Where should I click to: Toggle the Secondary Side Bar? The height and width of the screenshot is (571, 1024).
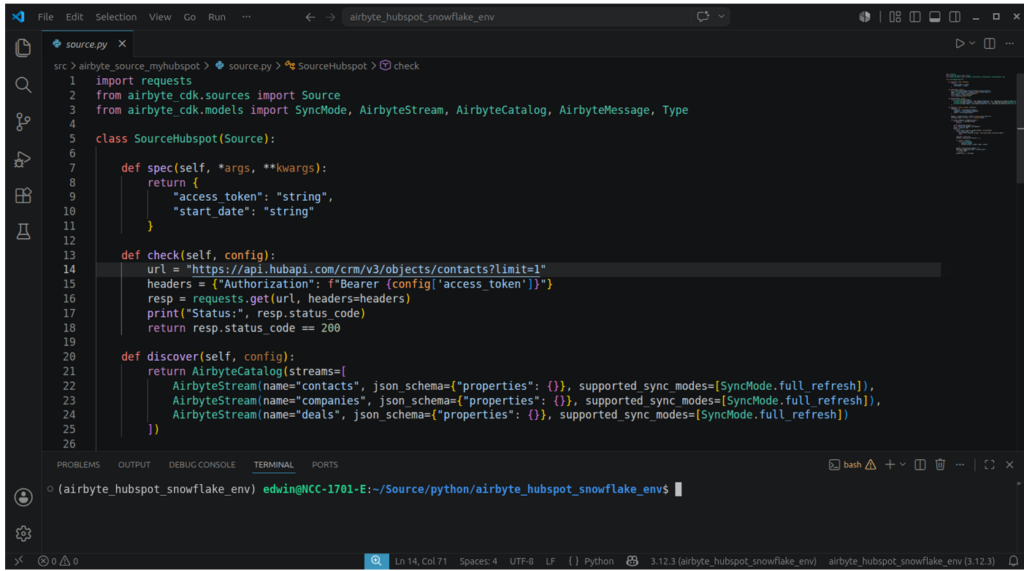[x=955, y=17]
